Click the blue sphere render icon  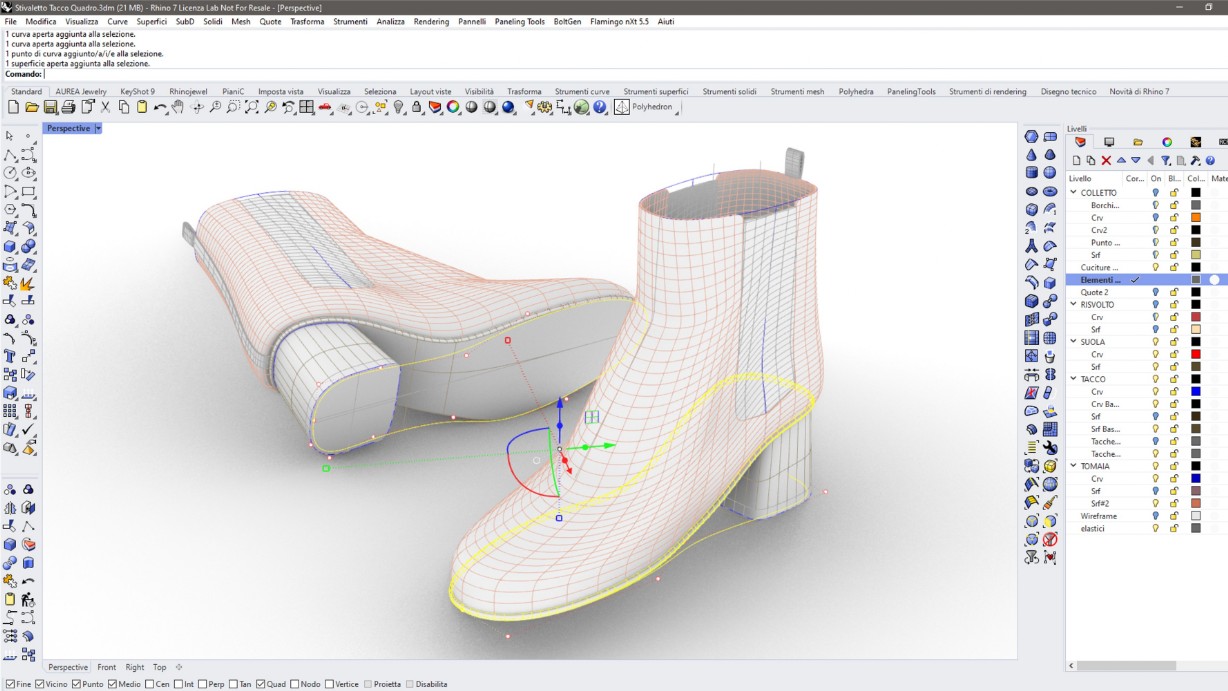(x=508, y=107)
